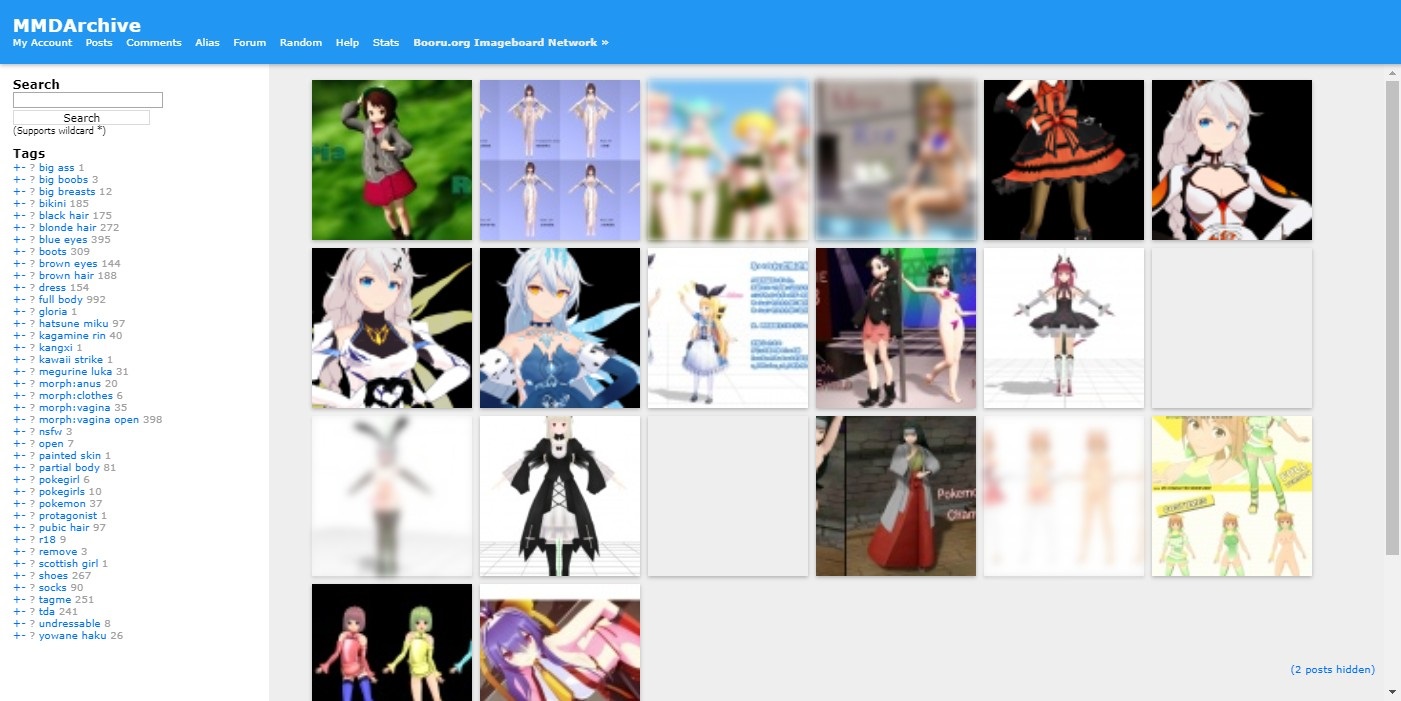The width and height of the screenshot is (1401, 701).
Task: Open wiki question mark for 'blue eyes'
Action: click(32, 240)
